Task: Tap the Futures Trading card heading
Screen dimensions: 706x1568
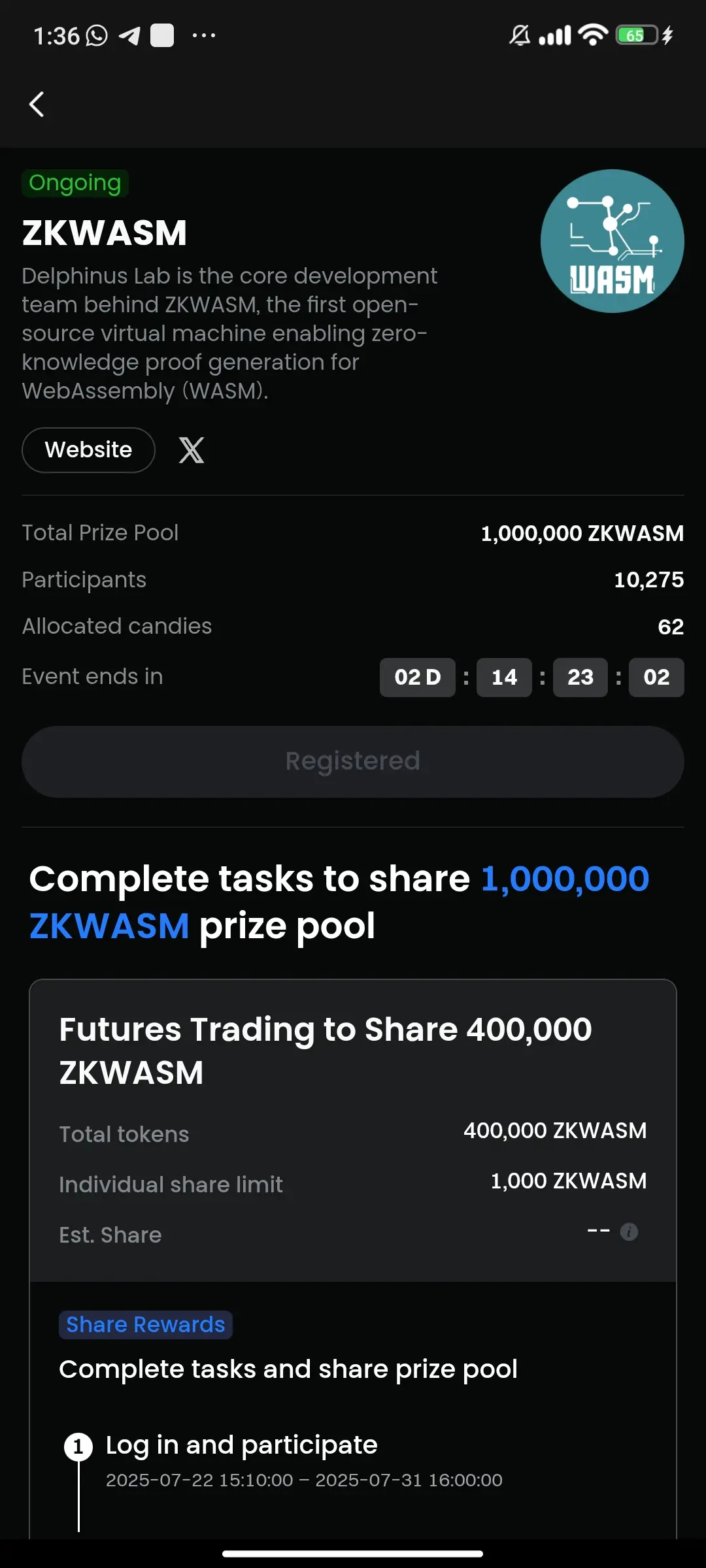Action: click(326, 1051)
